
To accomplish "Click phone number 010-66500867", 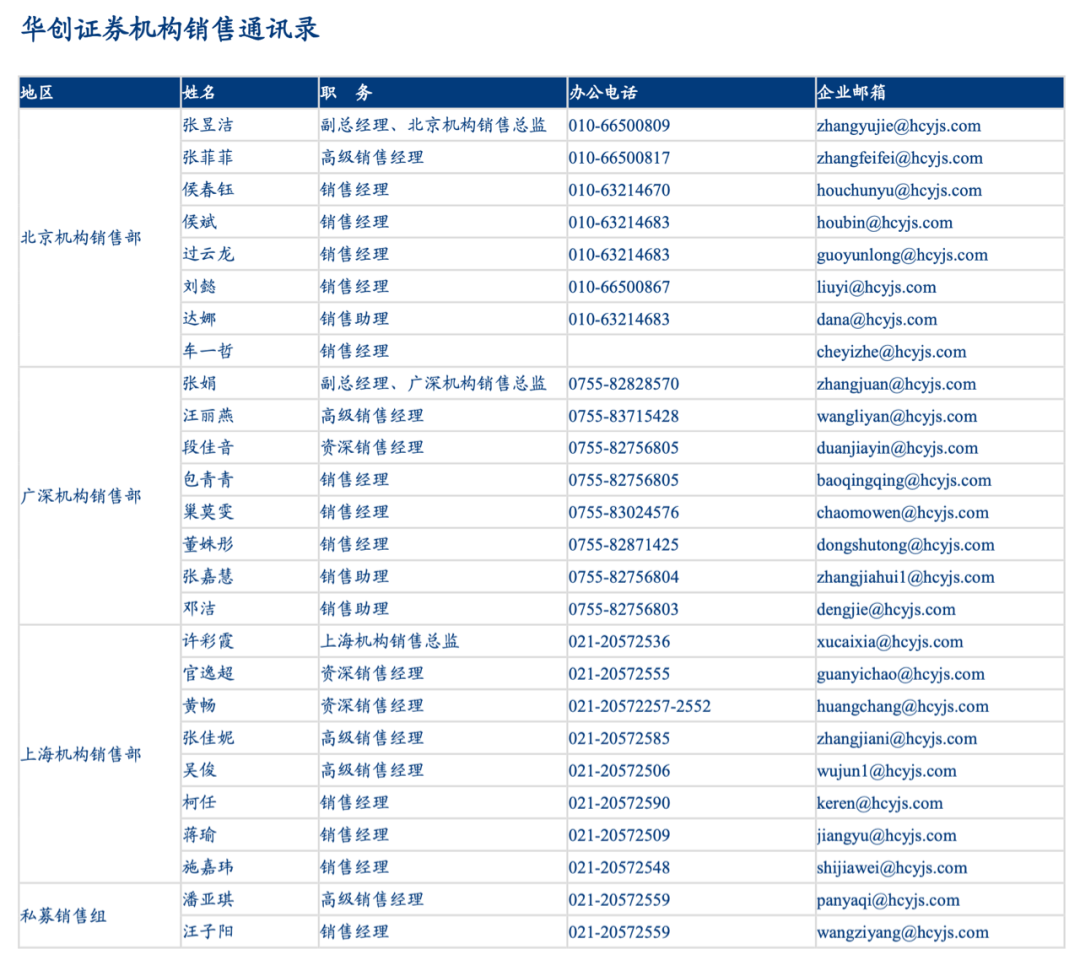I will point(619,287).
